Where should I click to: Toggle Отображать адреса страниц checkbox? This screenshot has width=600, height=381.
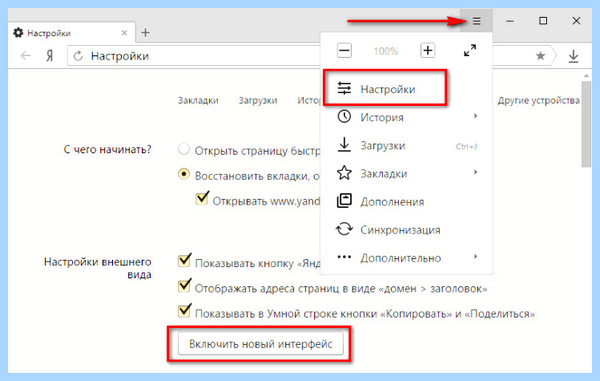click(x=184, y=286)
